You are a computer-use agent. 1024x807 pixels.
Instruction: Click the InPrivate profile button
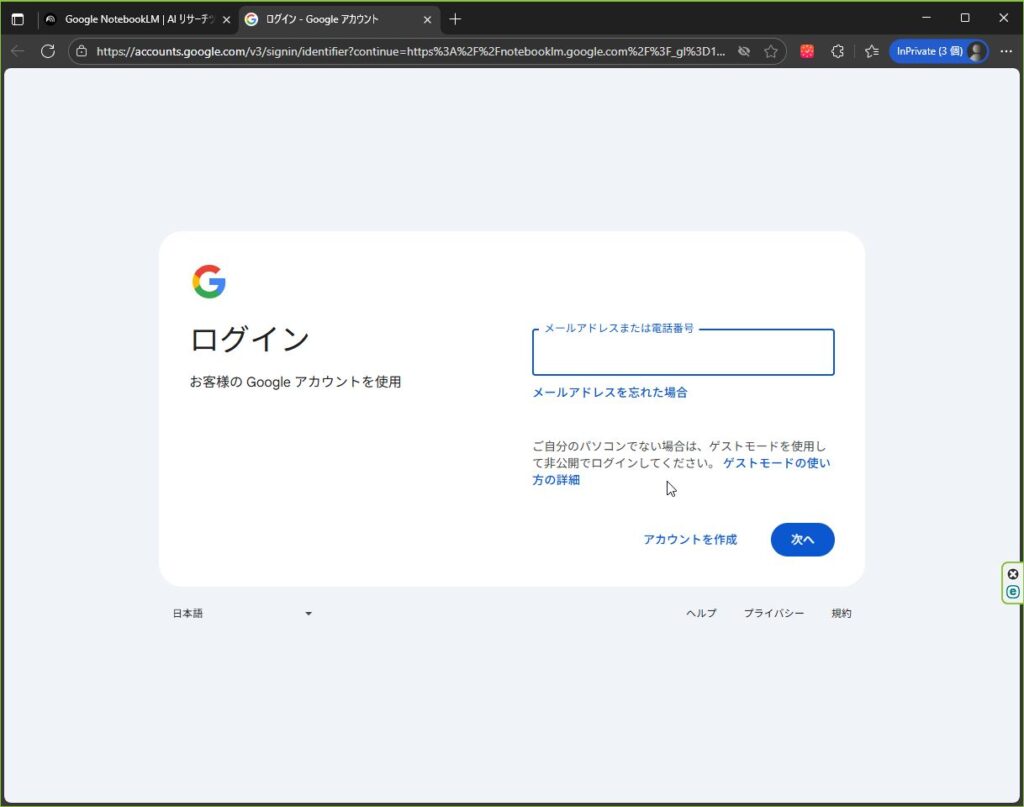(938, 51)
